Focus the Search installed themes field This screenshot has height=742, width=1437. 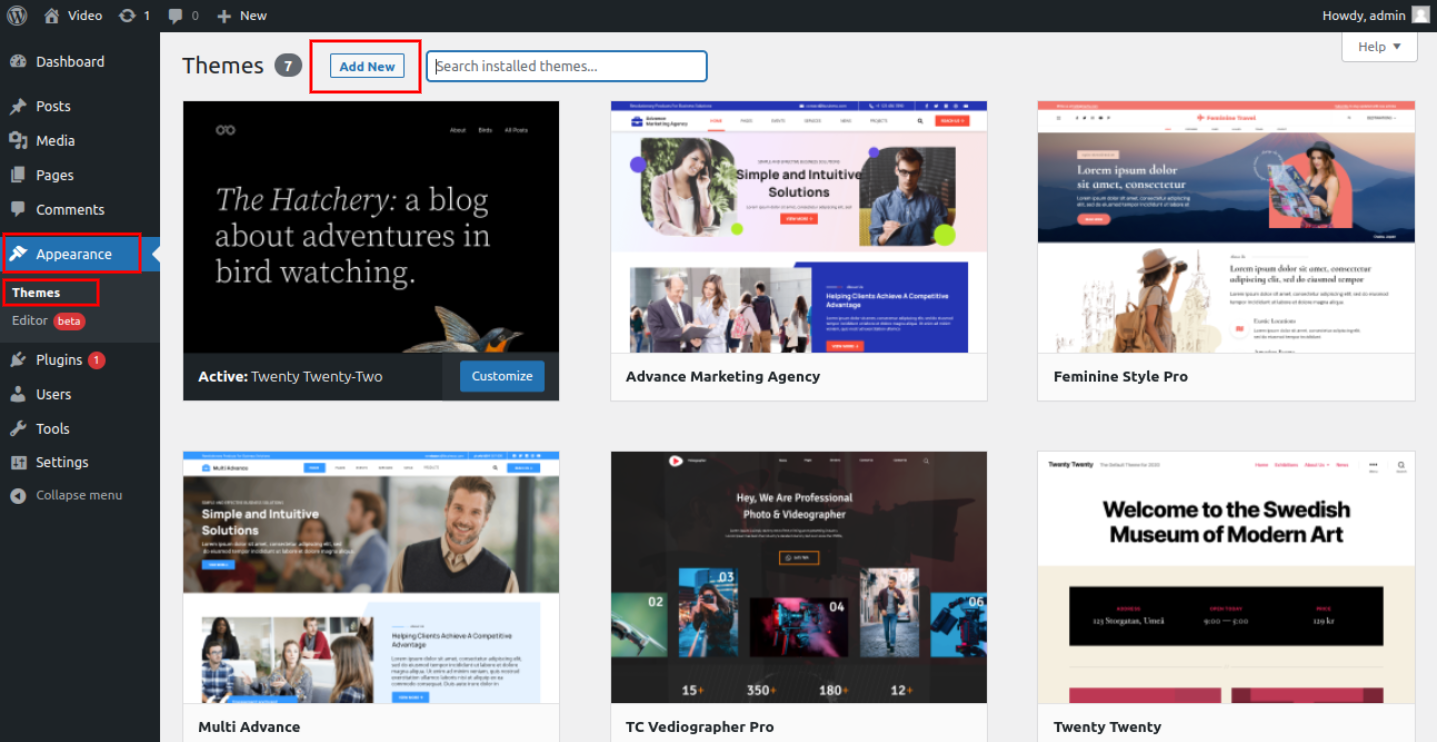[567, 66]
